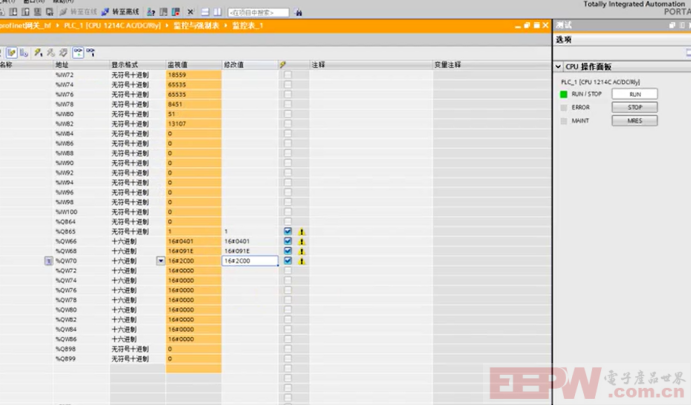Click the warning icon in the %QB65 row
This screenshot has width=691, height=405.
pos(302,231)
